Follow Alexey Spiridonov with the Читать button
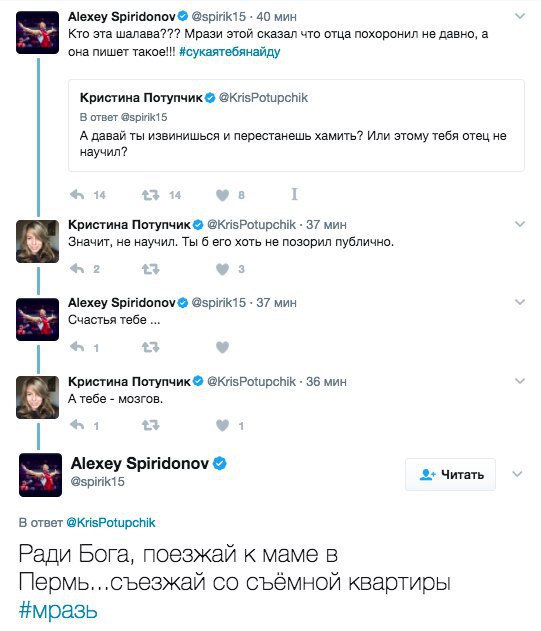Image resolution: width=541 pixels, height=631 pixels. pyautogui.click(x=450, y=474)
